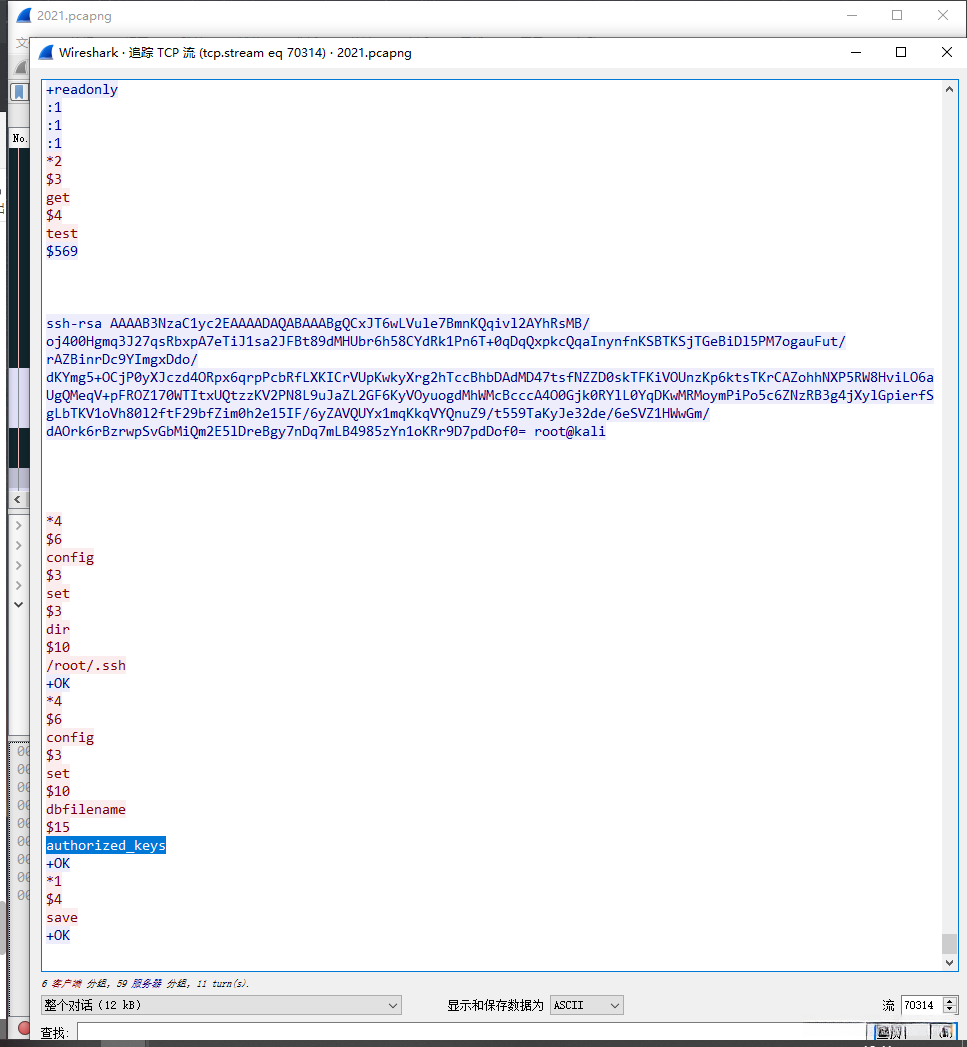
Task: Click the bookmark filter icon in main window
Action: tap(19, 92)
